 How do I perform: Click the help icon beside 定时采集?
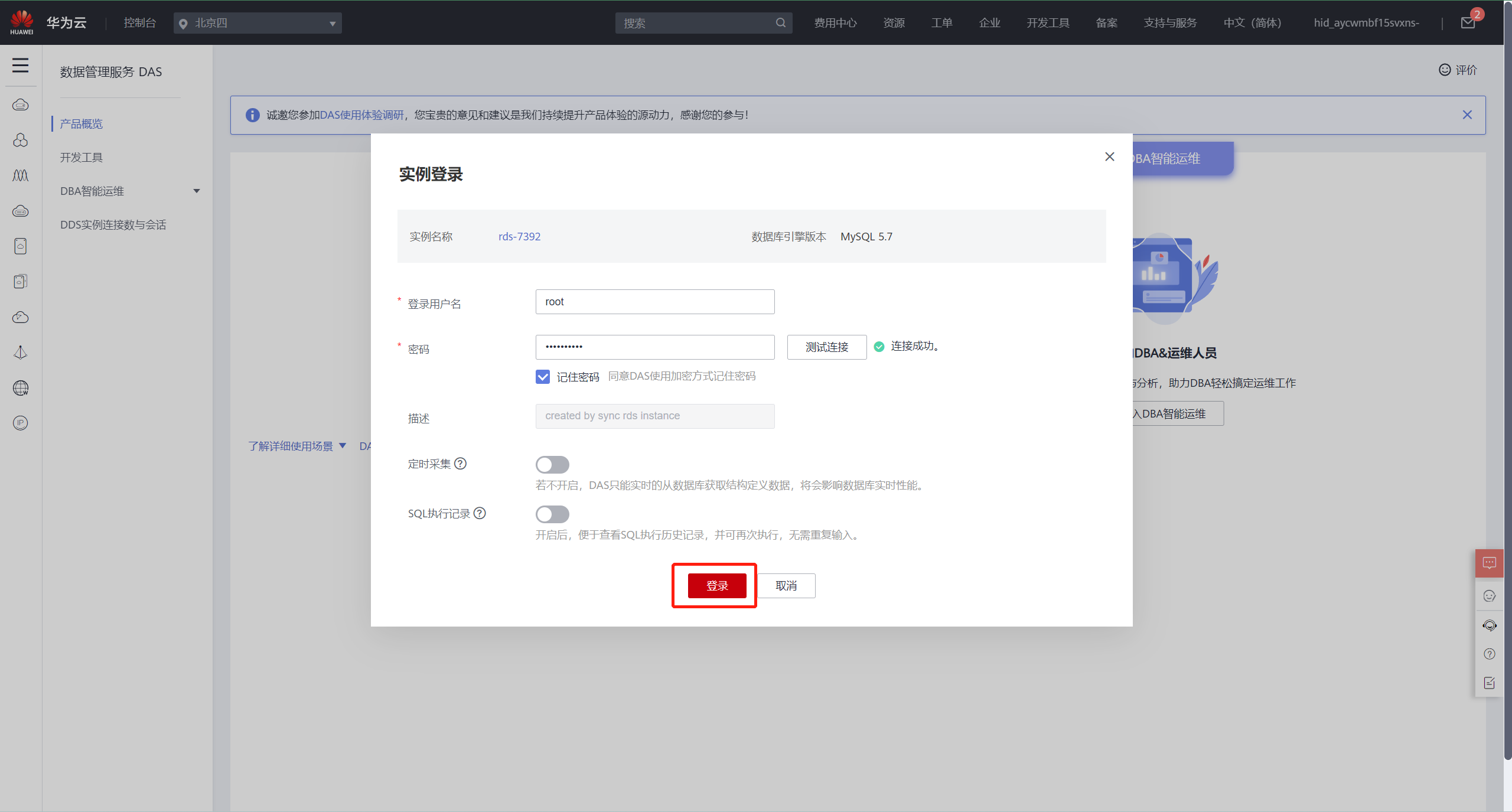click(461, 464)
